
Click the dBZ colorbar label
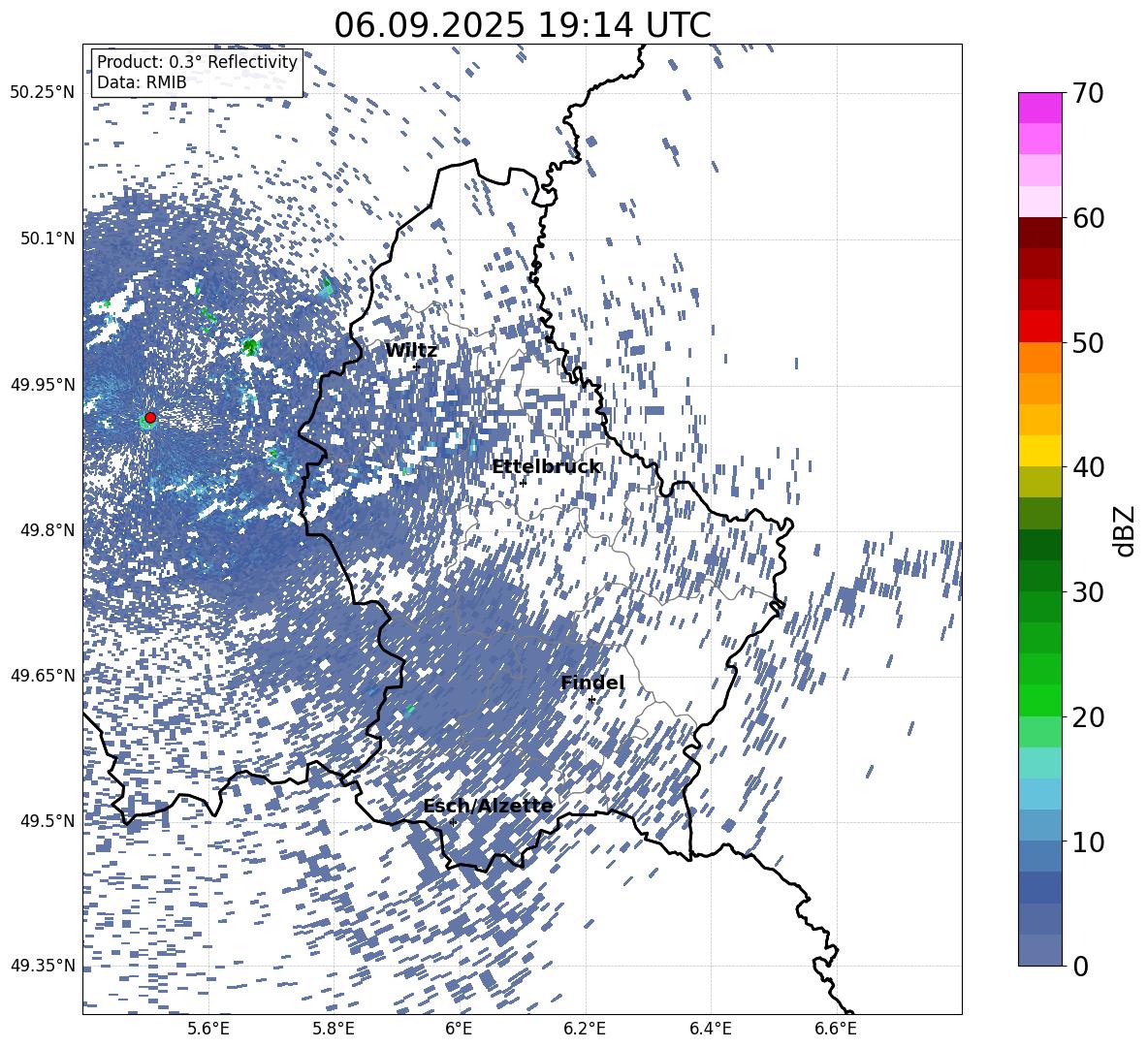pos(1125,530)
